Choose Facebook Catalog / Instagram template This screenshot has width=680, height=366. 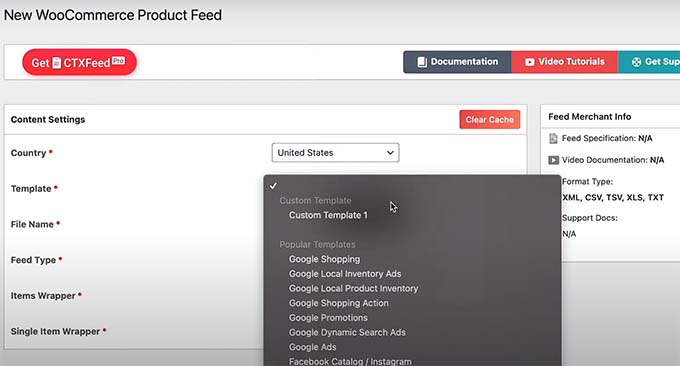tap(350, 361)
